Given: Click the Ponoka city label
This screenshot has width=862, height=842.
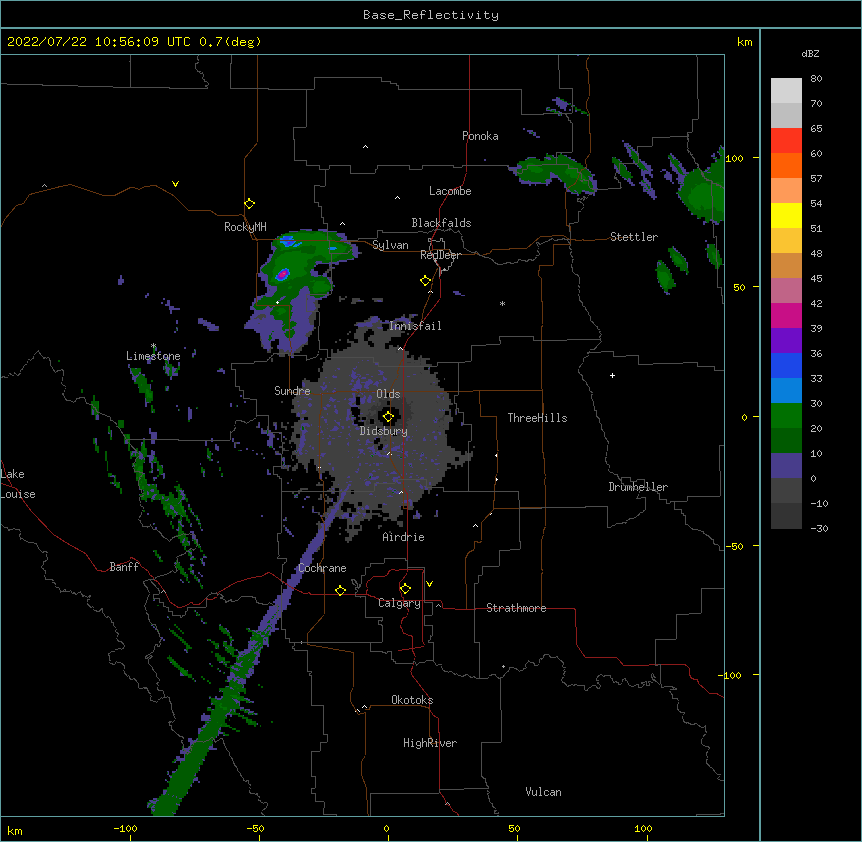Looking at the screenshot, I should click(x=480, y=136).
